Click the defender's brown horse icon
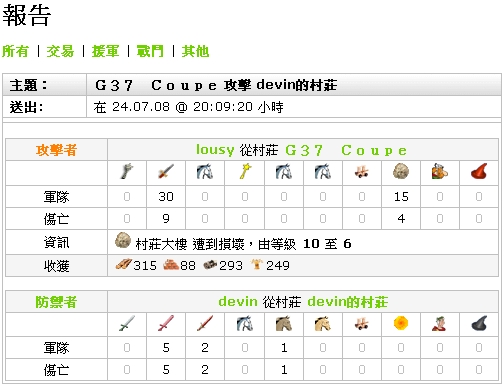Screen dimensions: 504x385 point(284,323)
